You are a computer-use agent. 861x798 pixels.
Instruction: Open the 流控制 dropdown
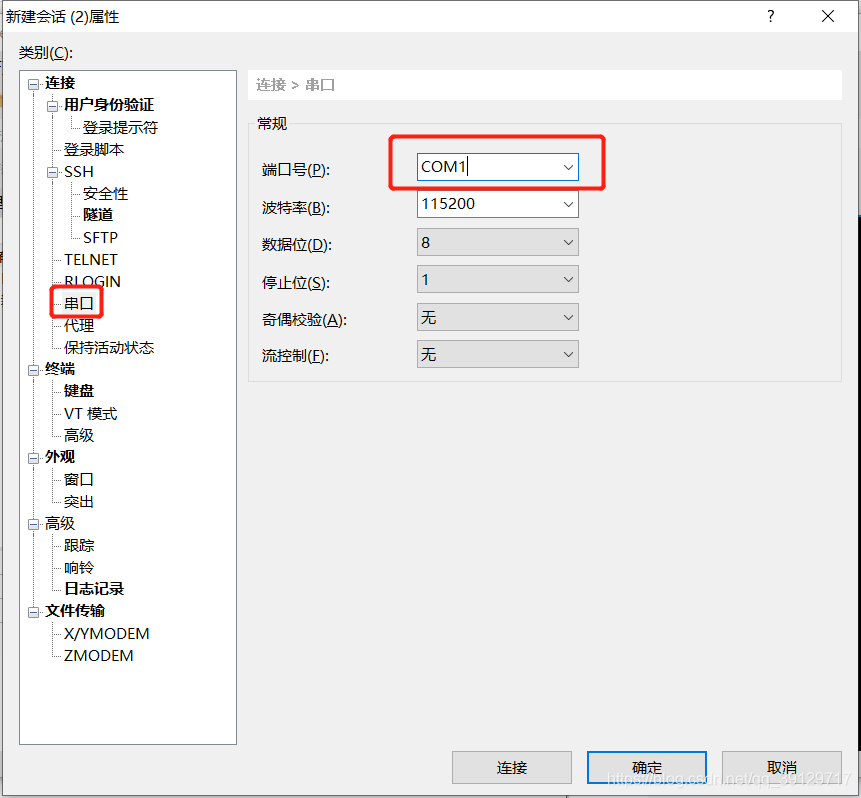[x=568, y=354]
